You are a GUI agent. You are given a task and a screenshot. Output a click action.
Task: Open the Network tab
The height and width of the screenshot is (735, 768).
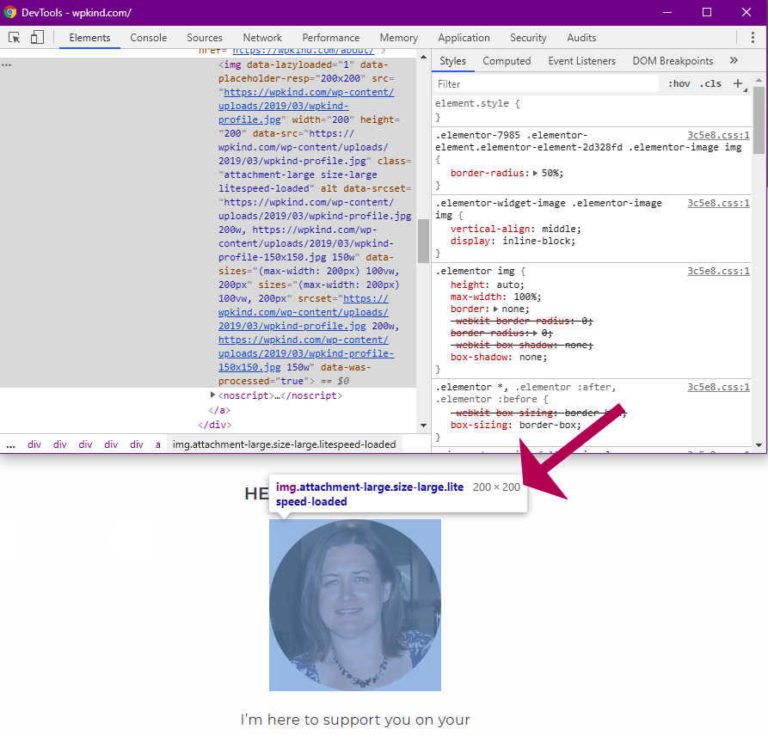(262, 38)
